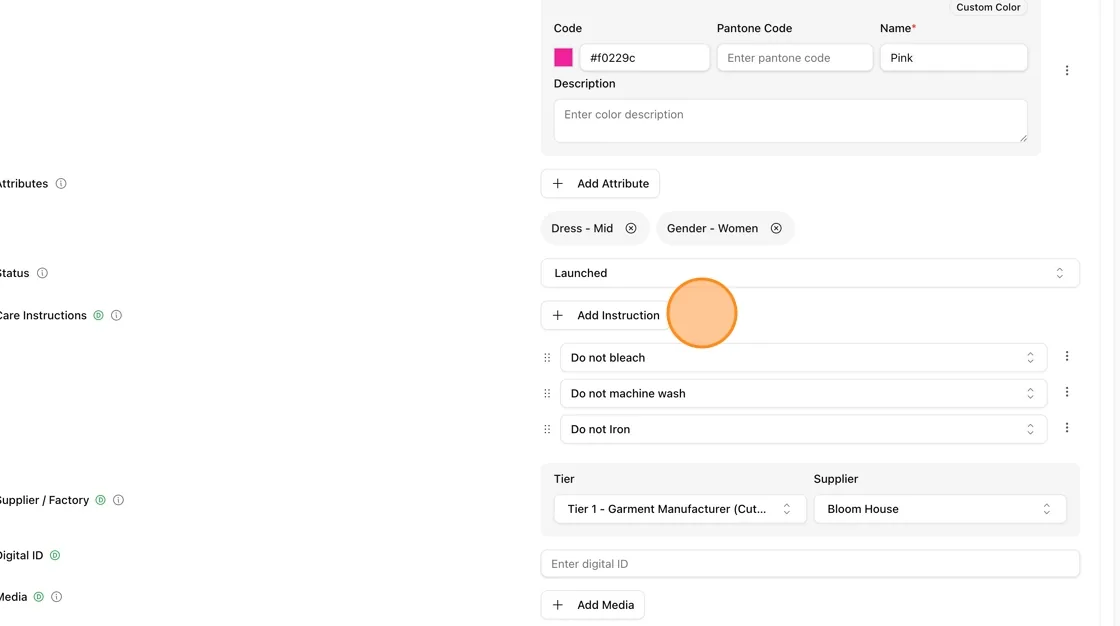Open the Do not machine wash dropdown
Viewport: 1120px width, 626px height.
click(x=803, y=394)
